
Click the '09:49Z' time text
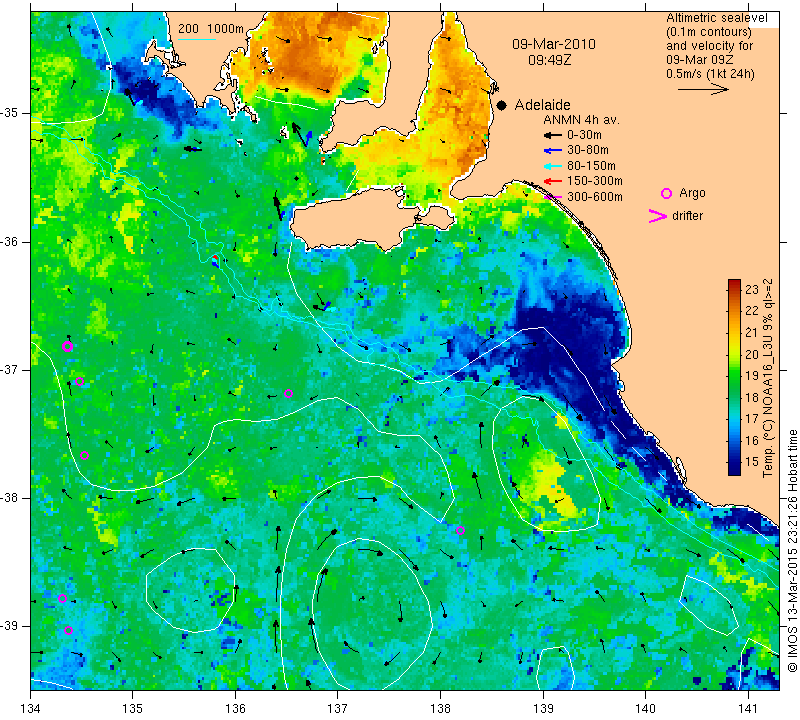[549, 60]
